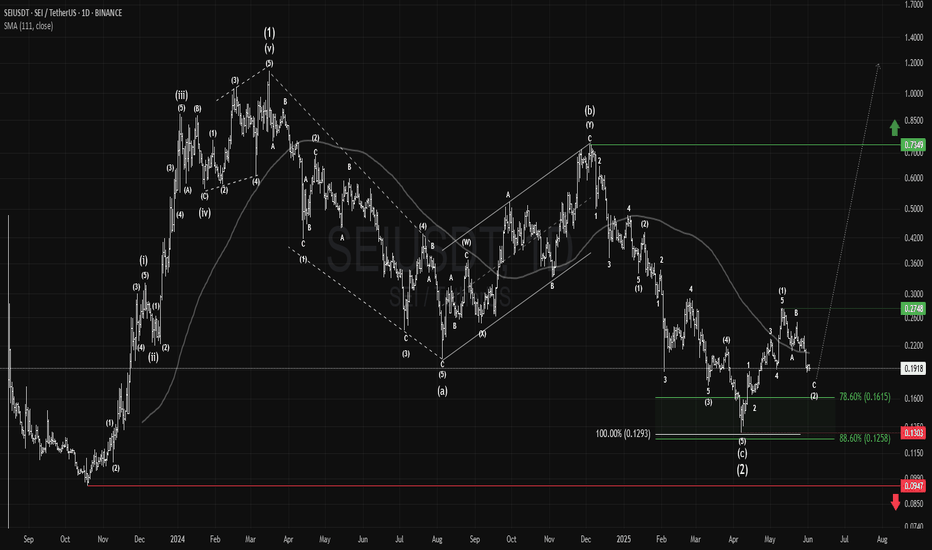Screen dimensions: 932x550
Task: Click 0.3000 on the price scale
Action: point(914,294)
